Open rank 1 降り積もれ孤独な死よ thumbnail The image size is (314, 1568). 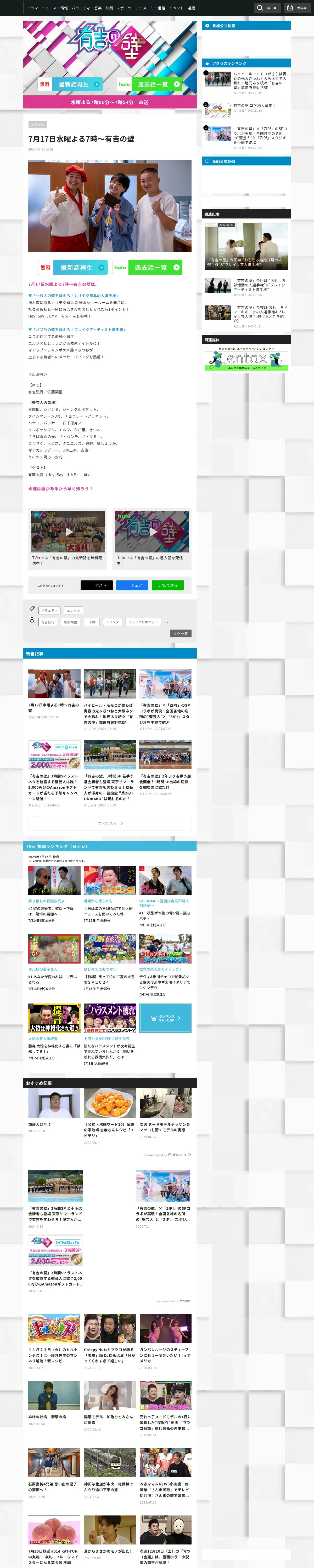pyautogui.click(x=54, y=880)
